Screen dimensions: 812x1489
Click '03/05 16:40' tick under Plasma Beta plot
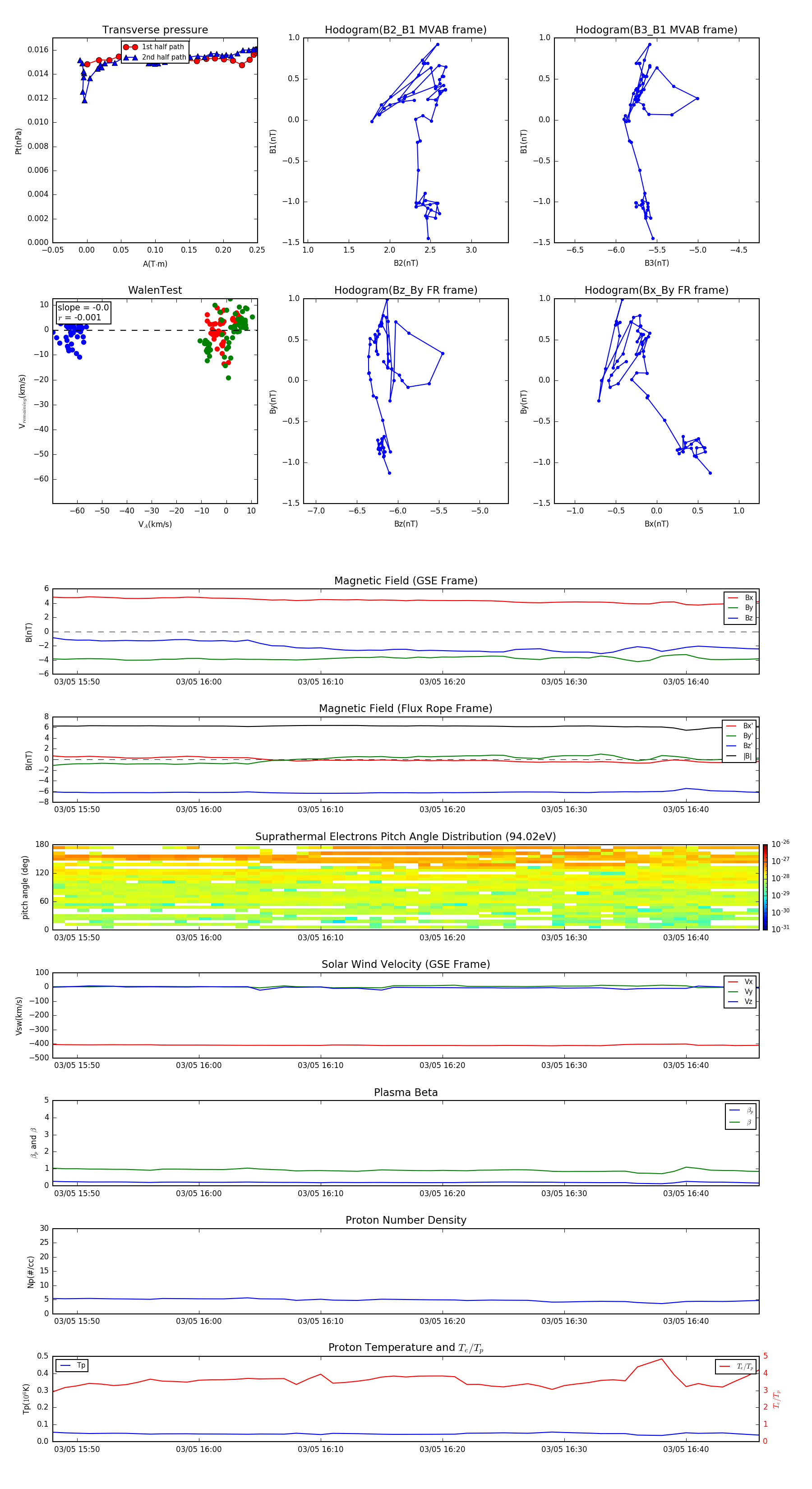pos(685,1193)
